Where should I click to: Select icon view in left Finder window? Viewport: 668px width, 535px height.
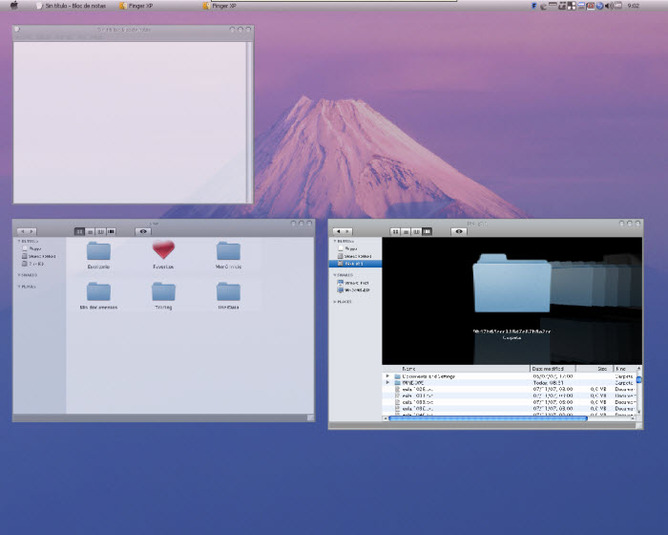click(x=80, y=231)
